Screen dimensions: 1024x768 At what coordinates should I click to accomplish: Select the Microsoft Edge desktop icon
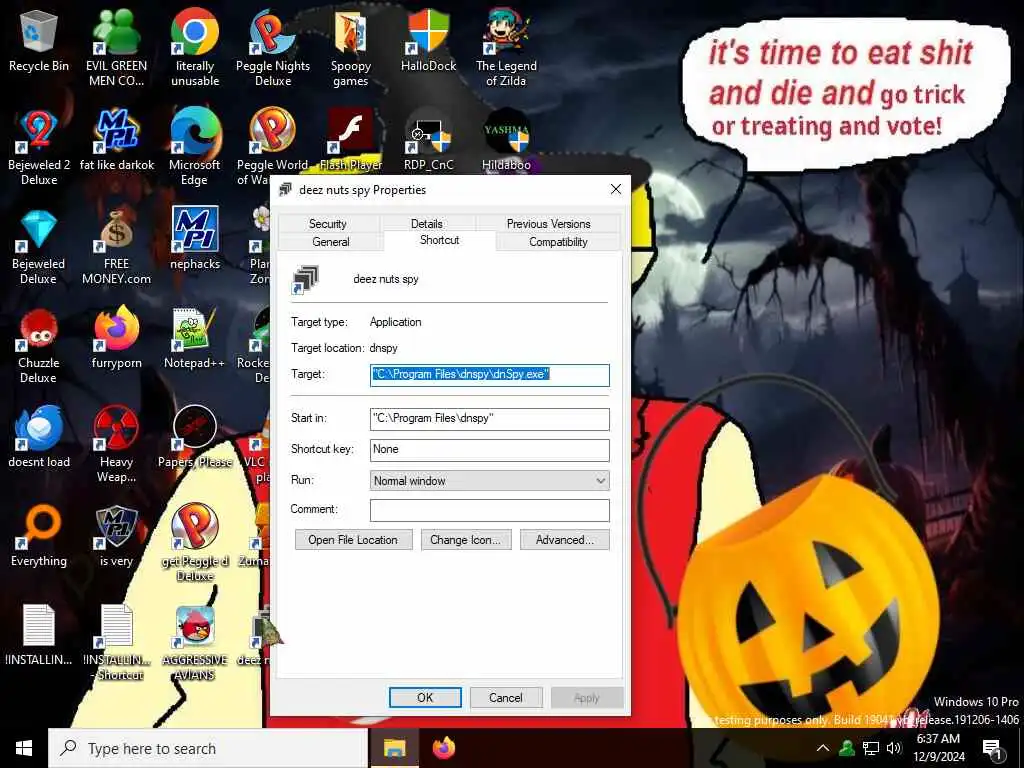(x=195, y=148)
